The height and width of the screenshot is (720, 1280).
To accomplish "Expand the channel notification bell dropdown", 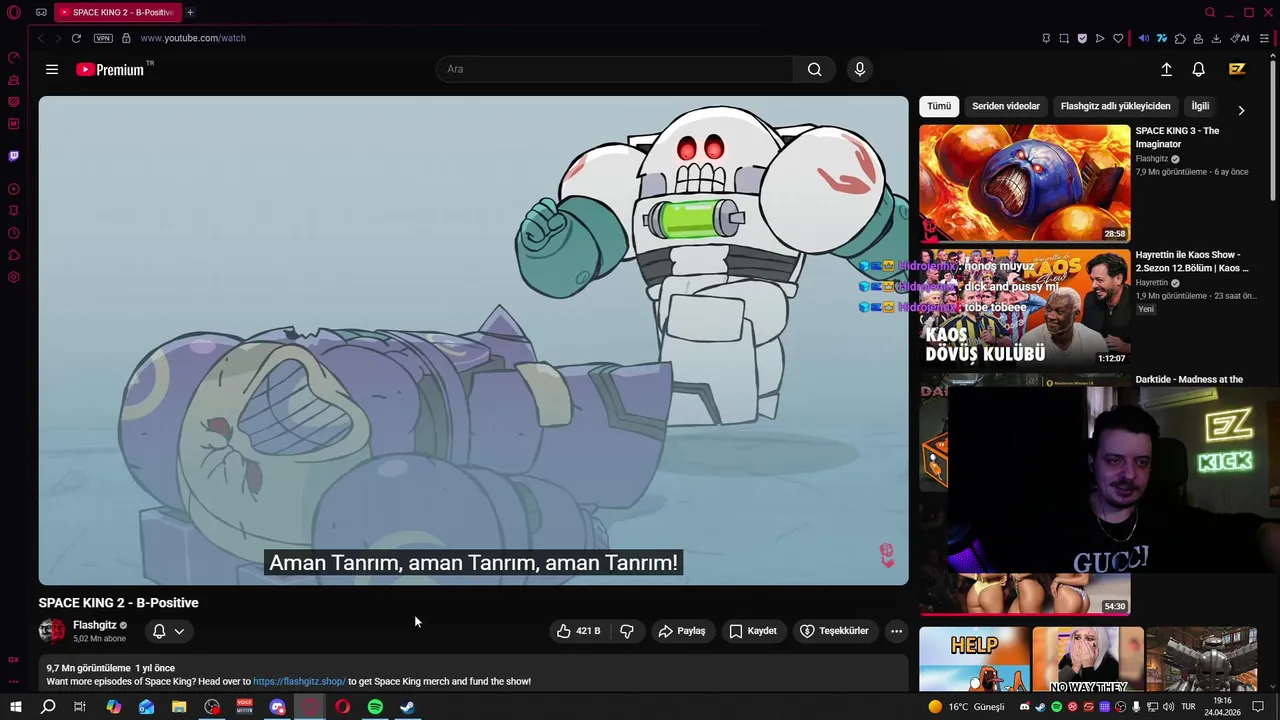I will pyautogui.click(x=168, y=631).
